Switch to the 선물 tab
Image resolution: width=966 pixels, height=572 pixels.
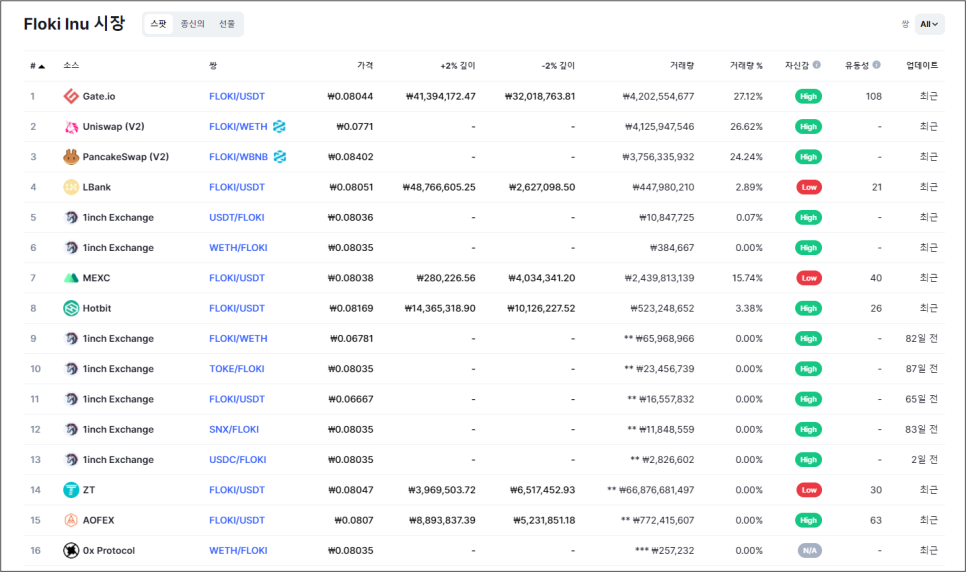(x=227, y=24)
